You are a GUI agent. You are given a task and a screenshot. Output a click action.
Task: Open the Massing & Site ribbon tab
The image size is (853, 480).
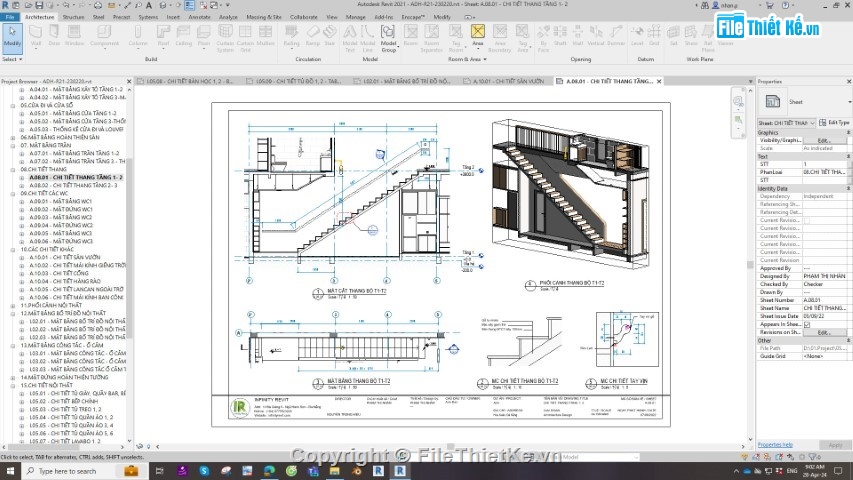(263, 17)
